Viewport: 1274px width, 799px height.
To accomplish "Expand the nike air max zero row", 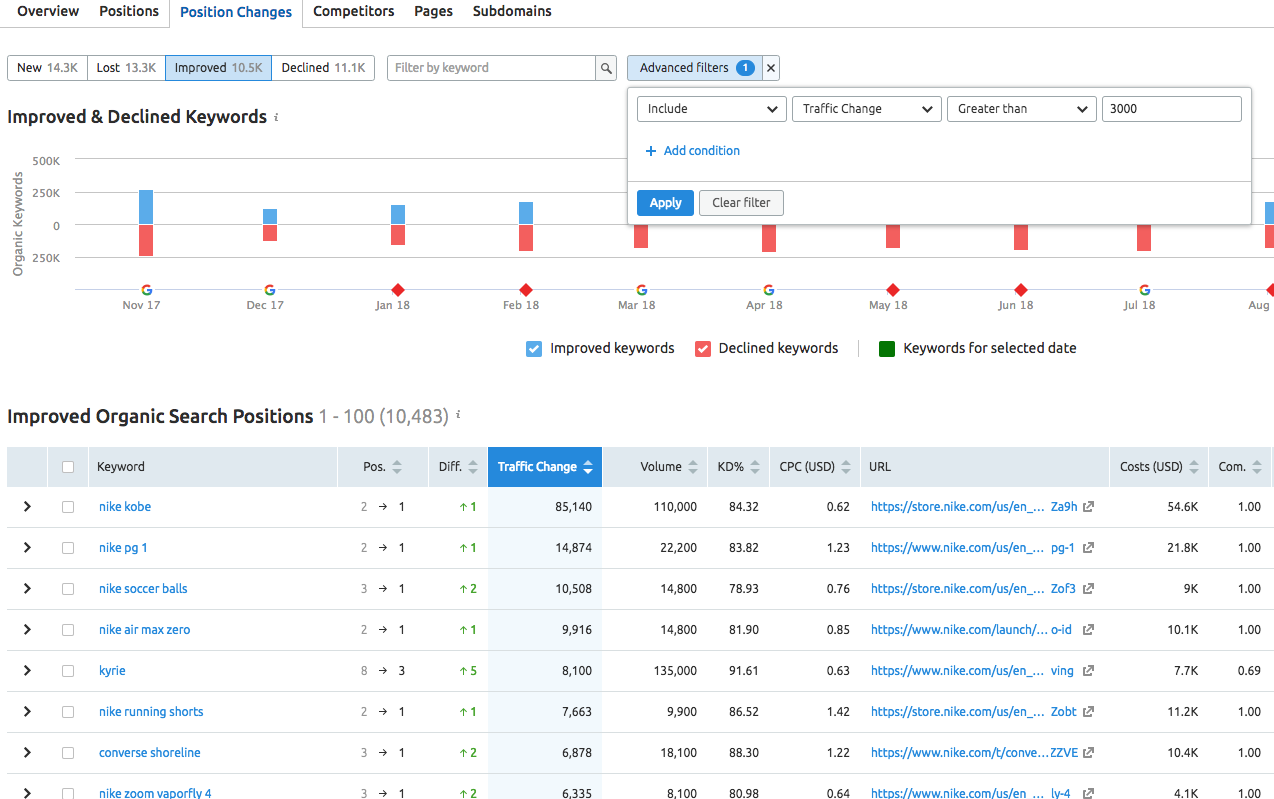I will tap(27, 630).
